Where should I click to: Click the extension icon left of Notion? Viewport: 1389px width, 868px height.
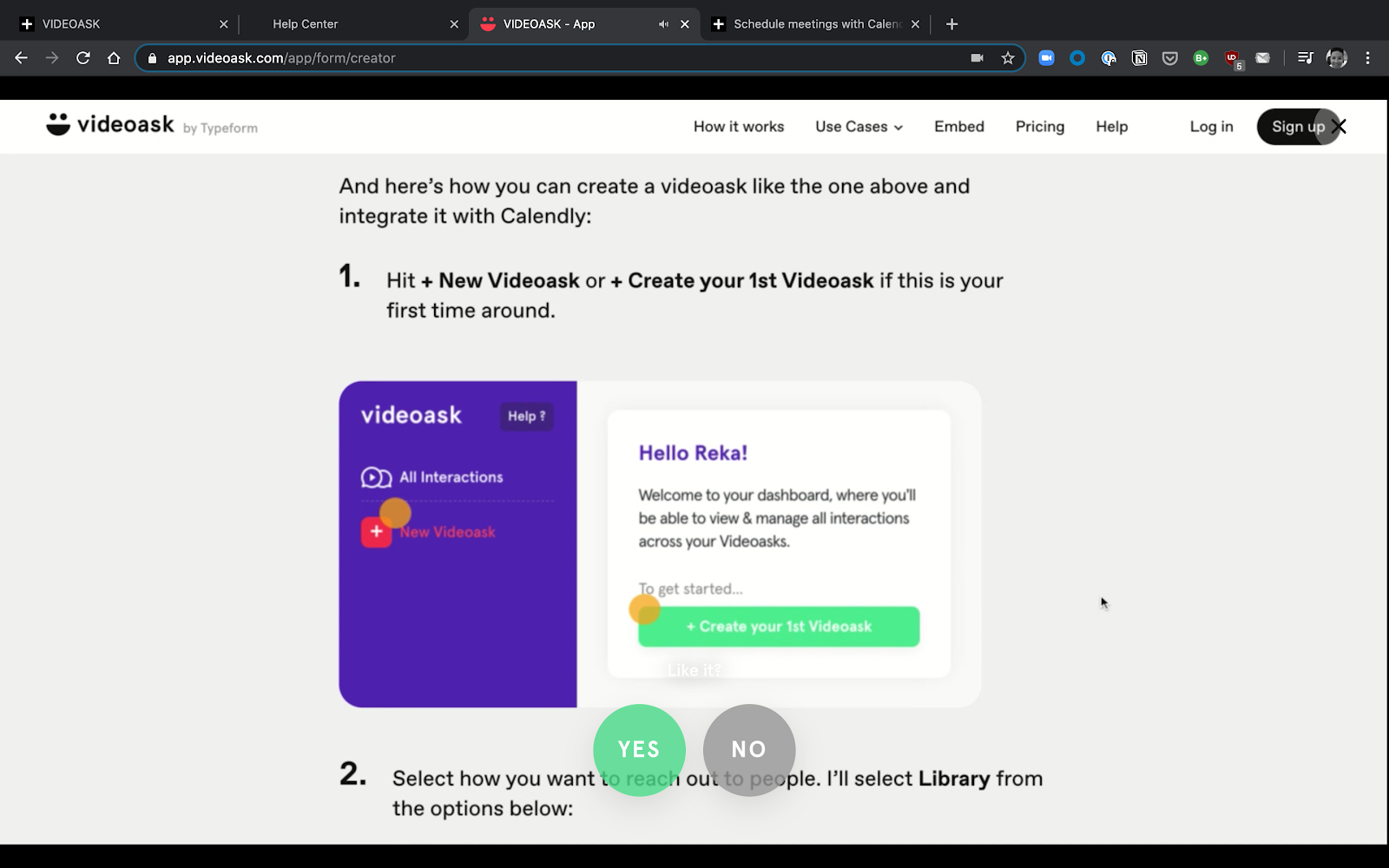point(1109,58)
